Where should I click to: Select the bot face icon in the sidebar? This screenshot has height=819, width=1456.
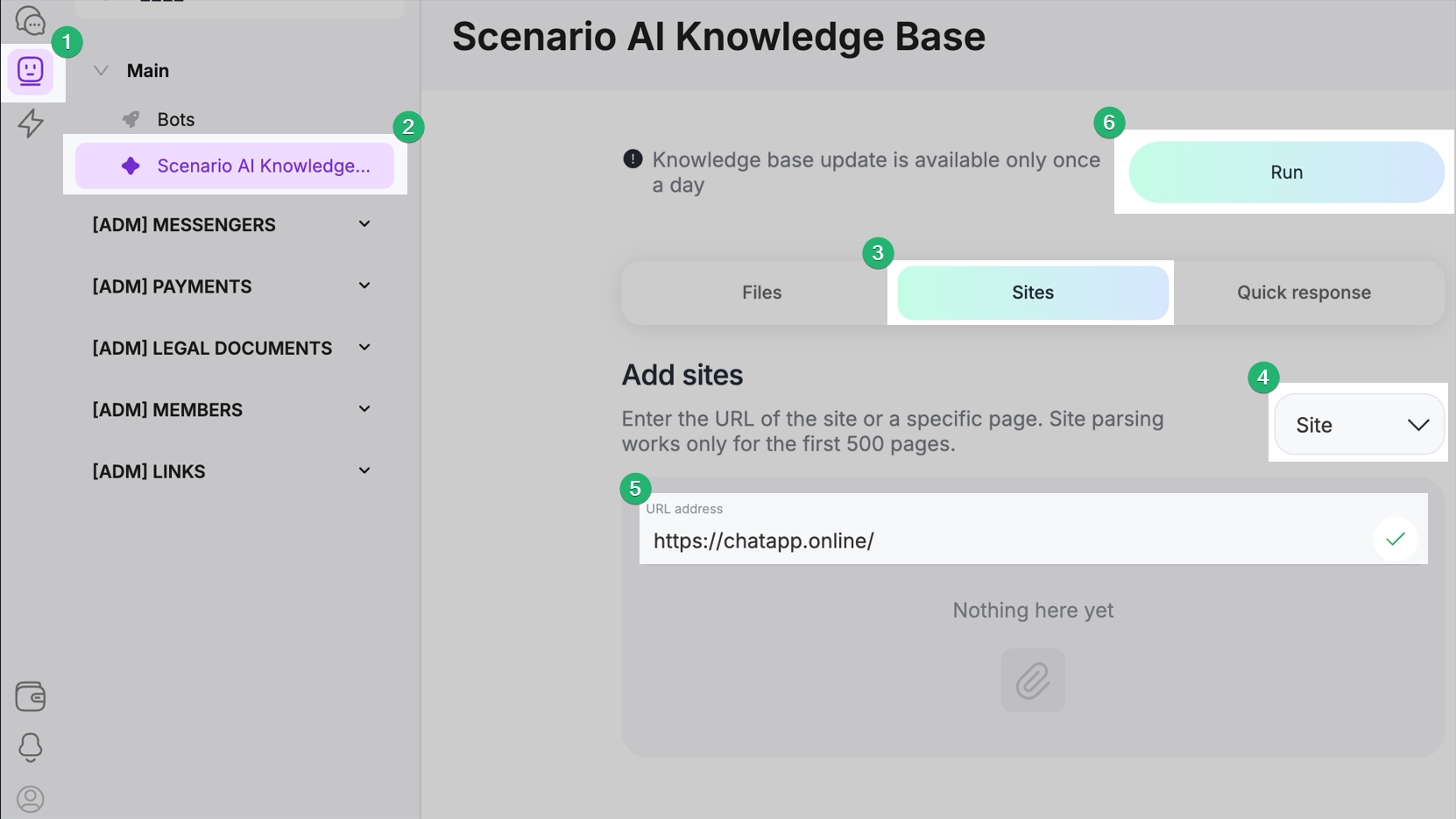click(x=31, y=71)
